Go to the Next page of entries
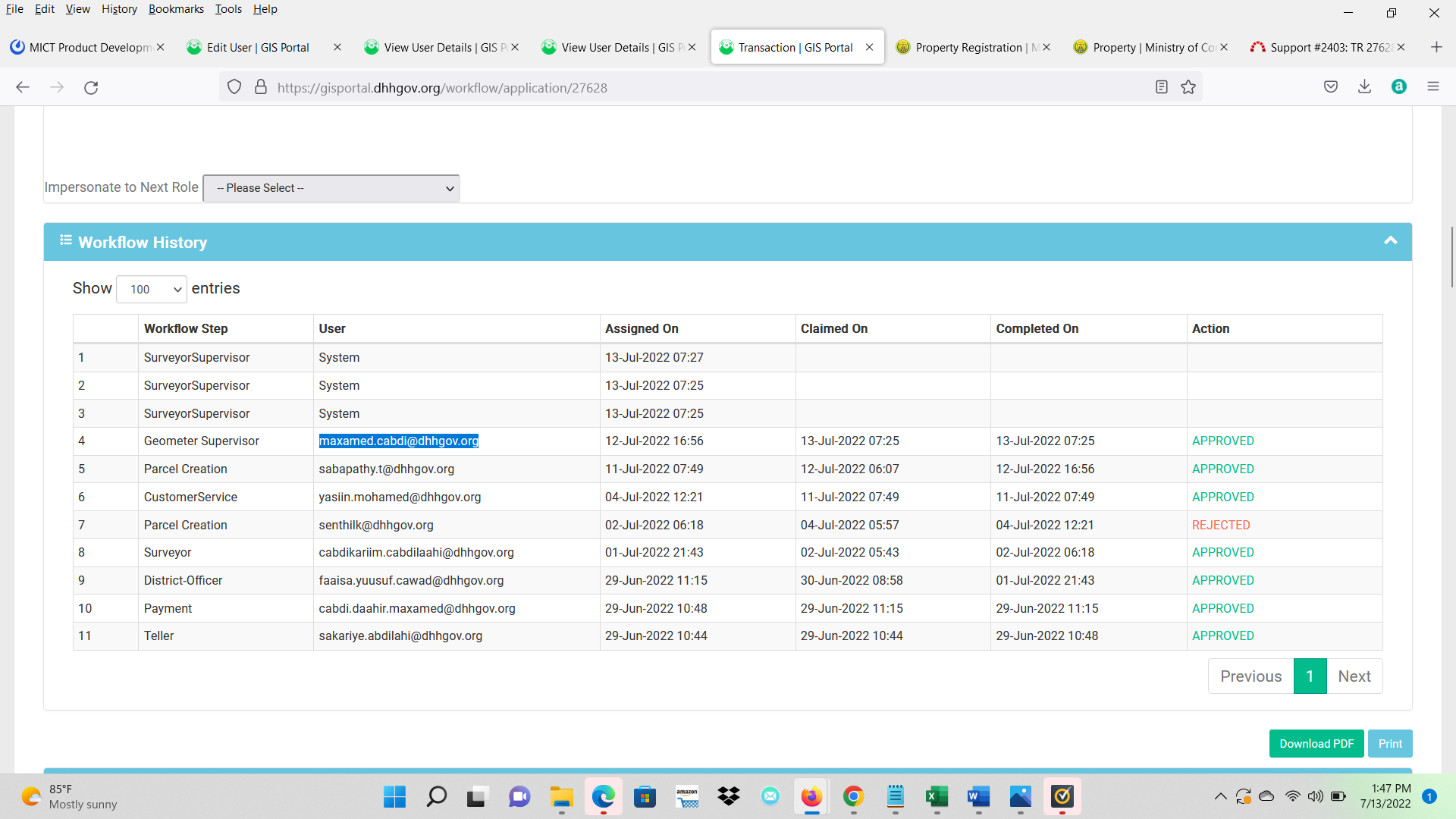The width and height of the screenshot is (1456, 819). pyautogui.click(x=1354, y=676)
